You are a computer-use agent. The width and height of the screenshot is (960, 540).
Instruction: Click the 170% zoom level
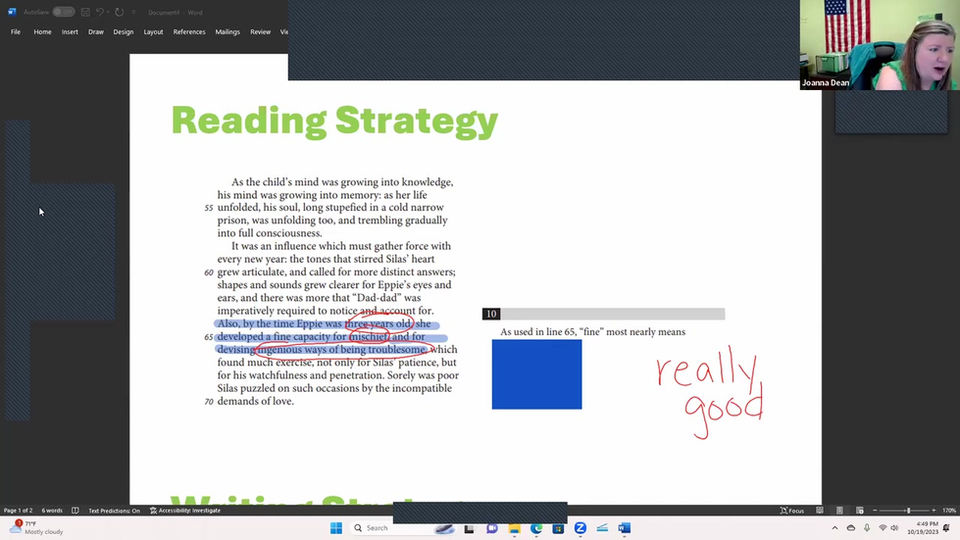949,510
